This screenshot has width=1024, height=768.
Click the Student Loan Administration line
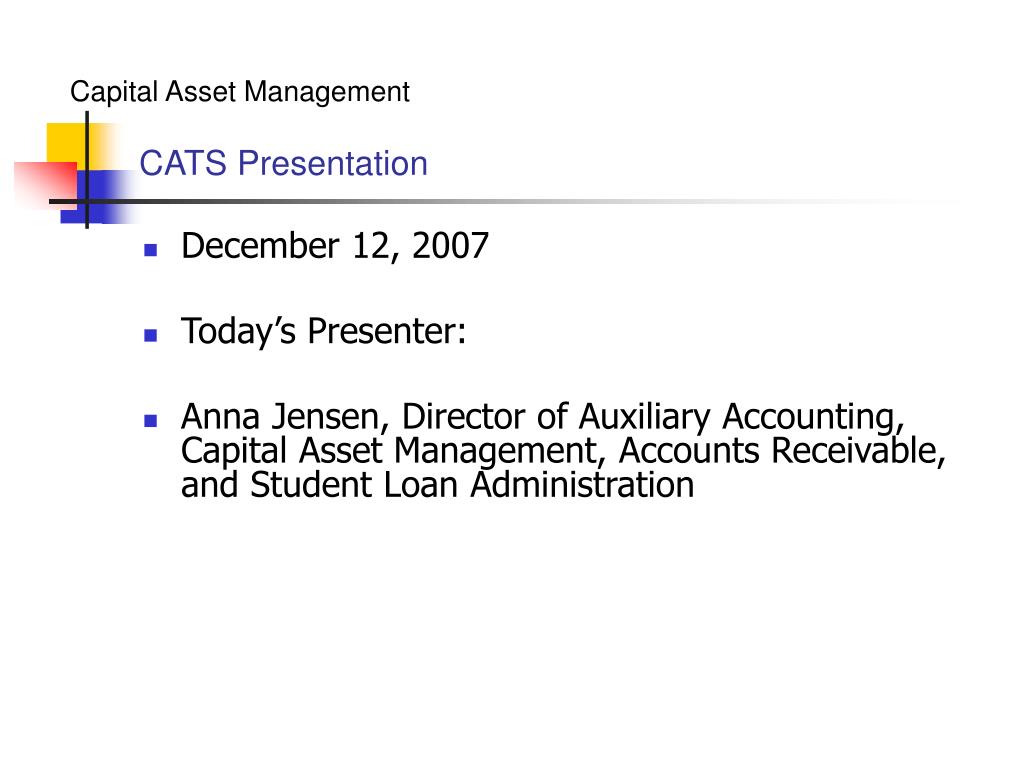pos(437,485)
